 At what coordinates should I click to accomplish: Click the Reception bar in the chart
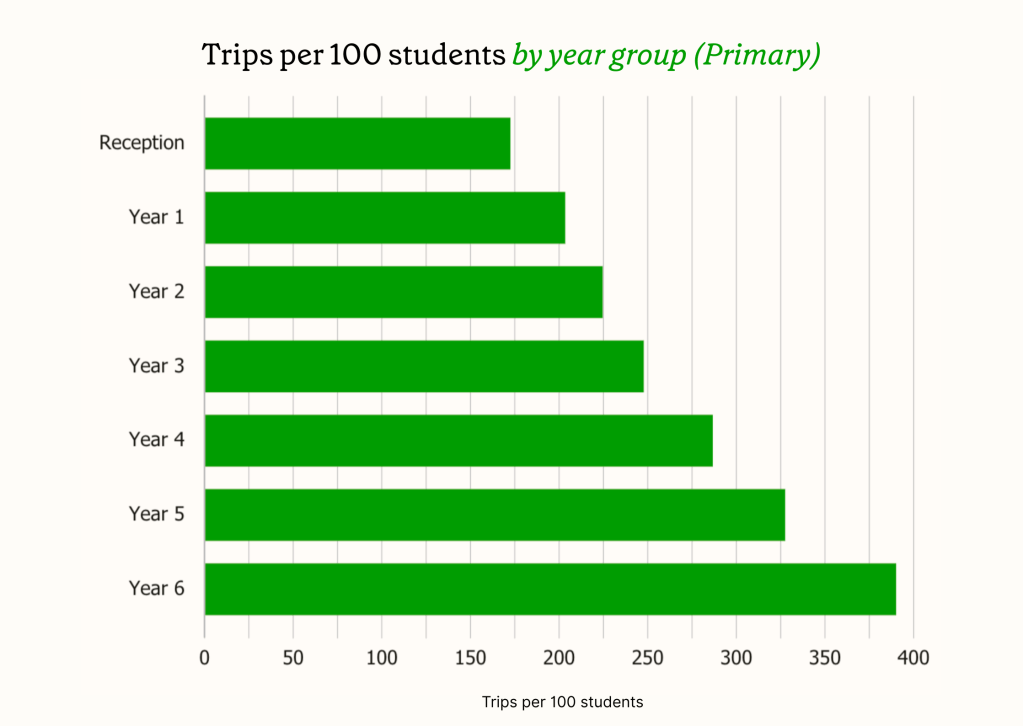click(x=357, y=143)
